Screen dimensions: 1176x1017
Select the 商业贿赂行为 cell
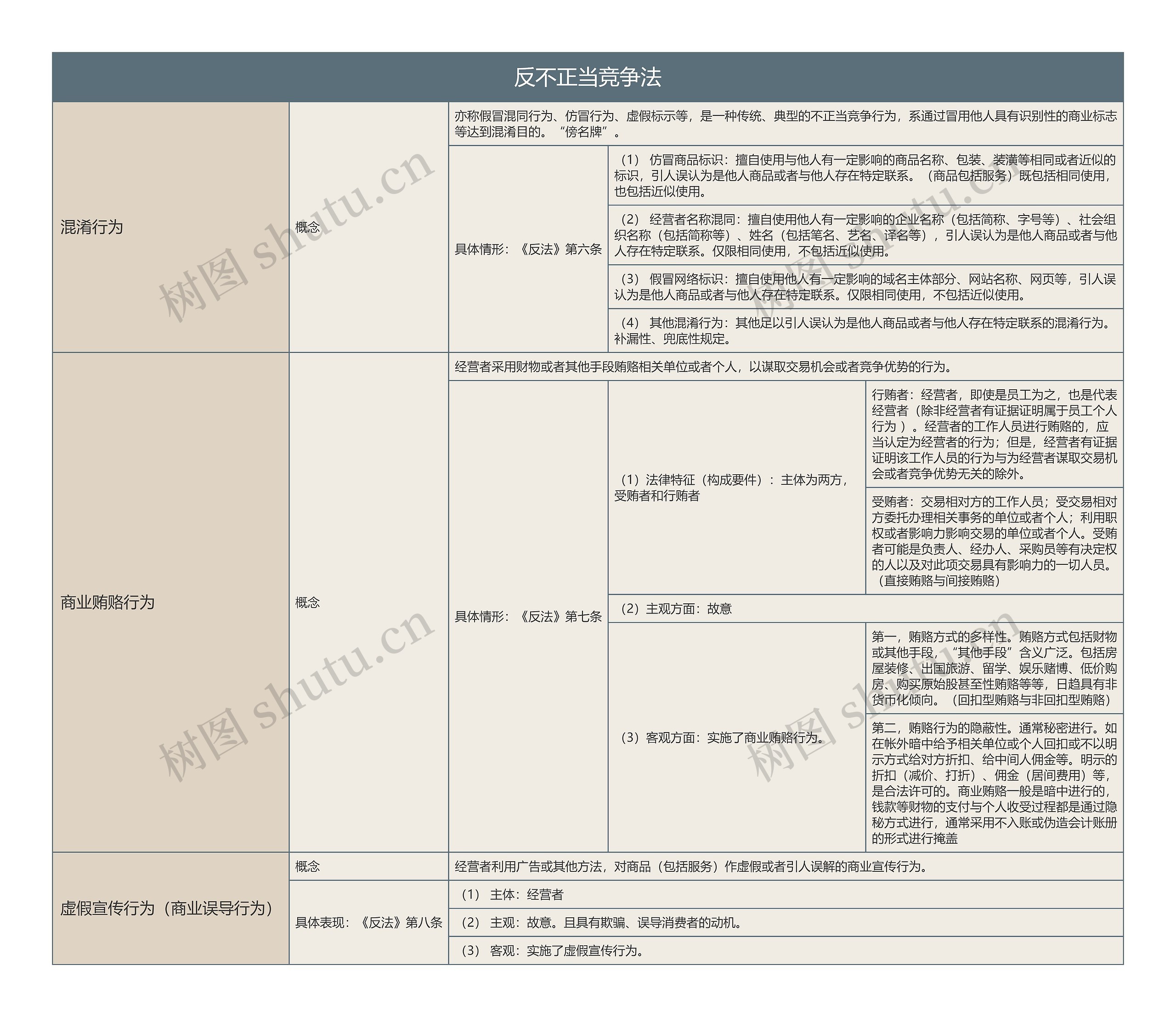click(171, 602)
